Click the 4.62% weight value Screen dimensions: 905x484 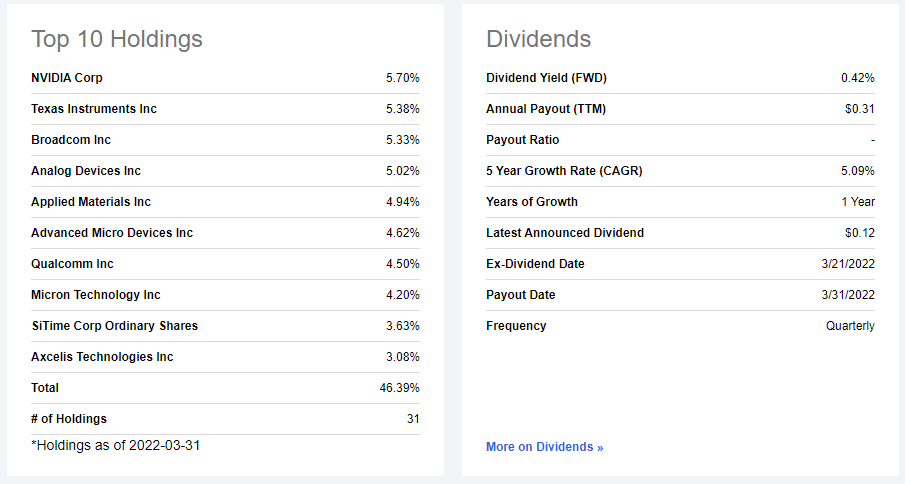403,232
